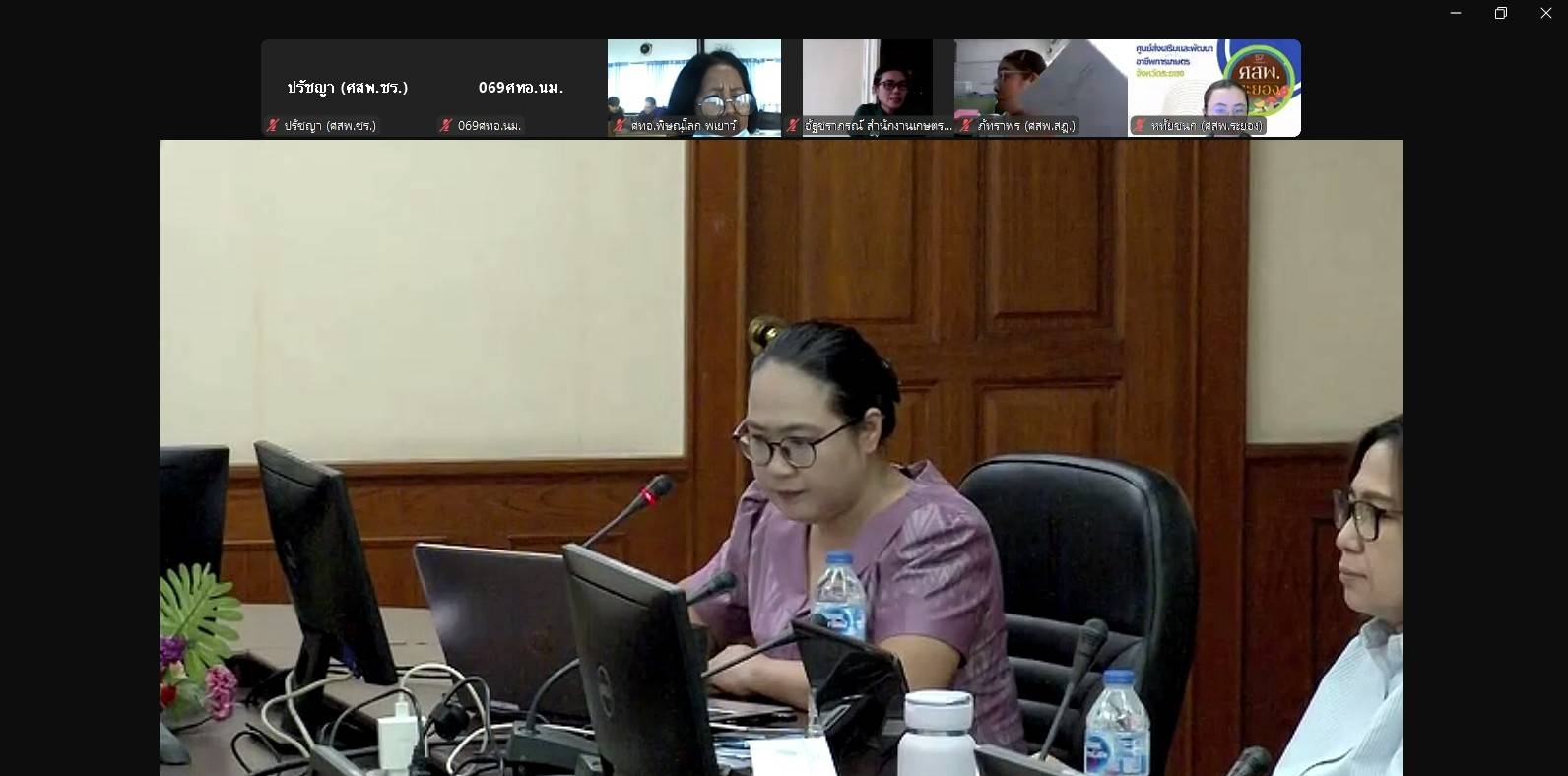Click muted mic icon beside ปรัชญา (ศสพ.ชร.)
This screenshot has height=776, width=1568.
[273, 126]
